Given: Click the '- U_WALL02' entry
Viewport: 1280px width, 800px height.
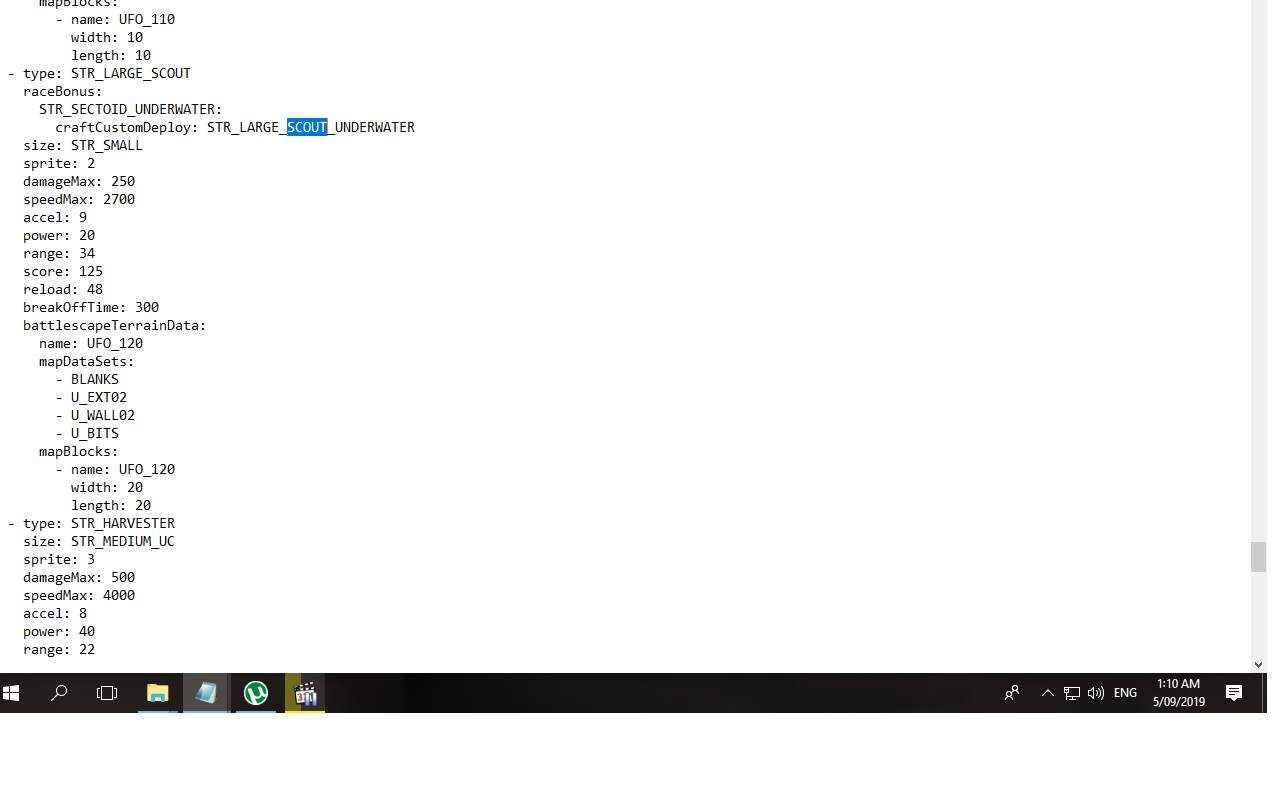Looking at the screenshot, I should (95, 415).
